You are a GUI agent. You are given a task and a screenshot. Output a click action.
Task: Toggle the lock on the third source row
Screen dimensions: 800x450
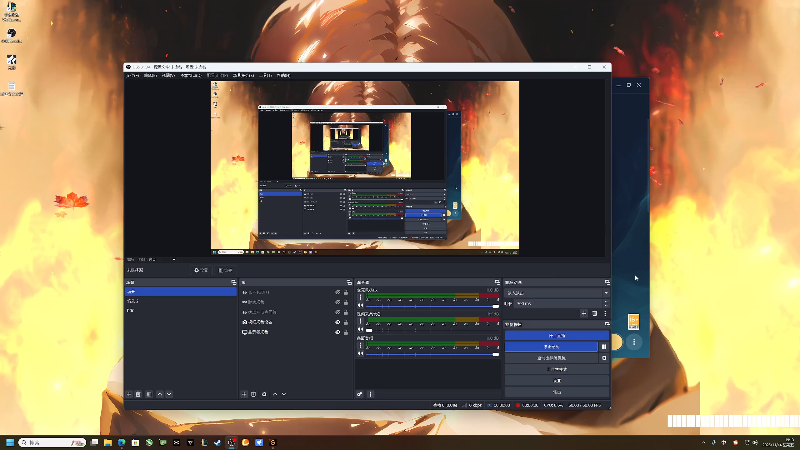click(x=346, y=312)
